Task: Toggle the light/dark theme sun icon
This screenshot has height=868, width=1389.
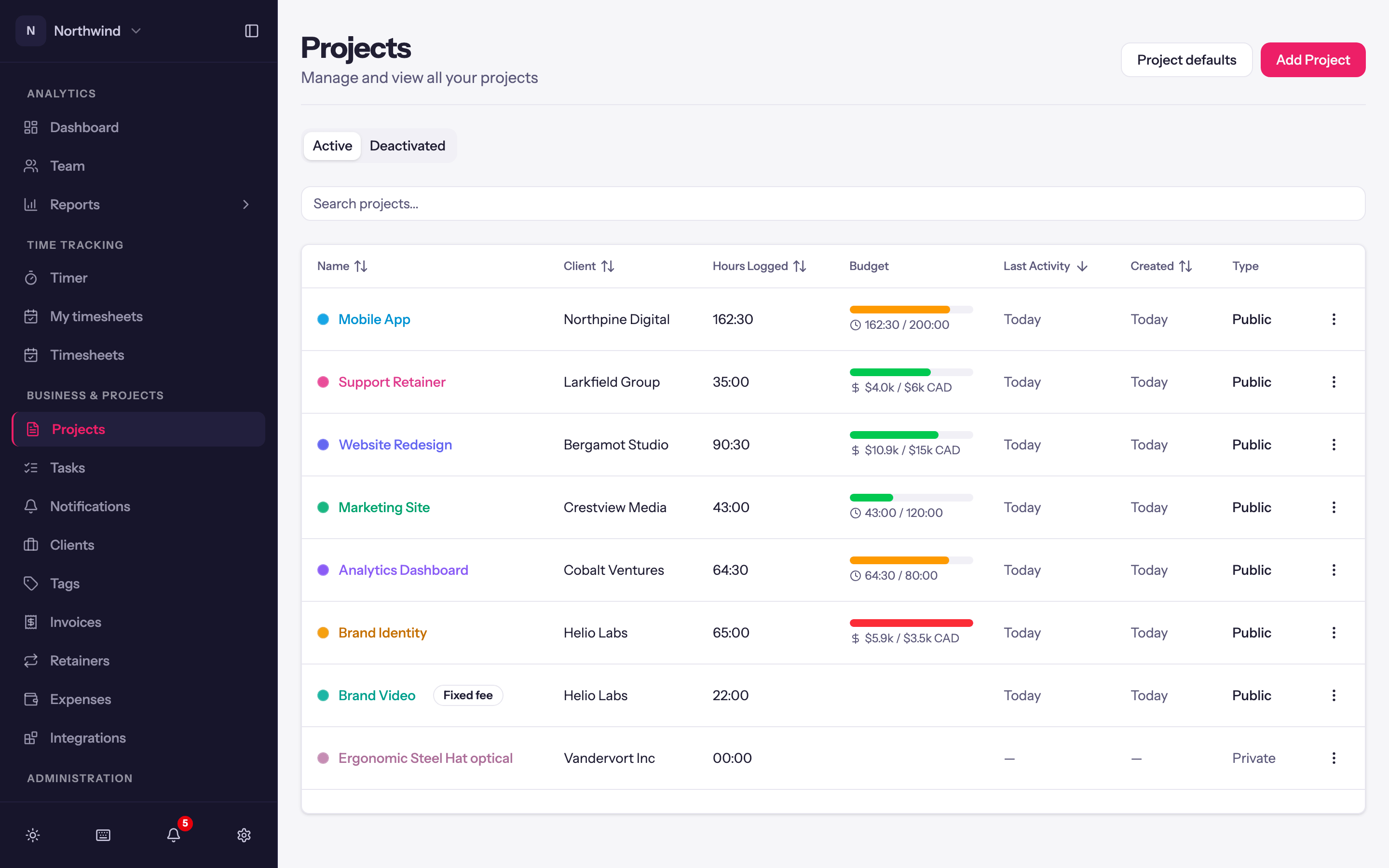Action: click(x=33, y=835)
